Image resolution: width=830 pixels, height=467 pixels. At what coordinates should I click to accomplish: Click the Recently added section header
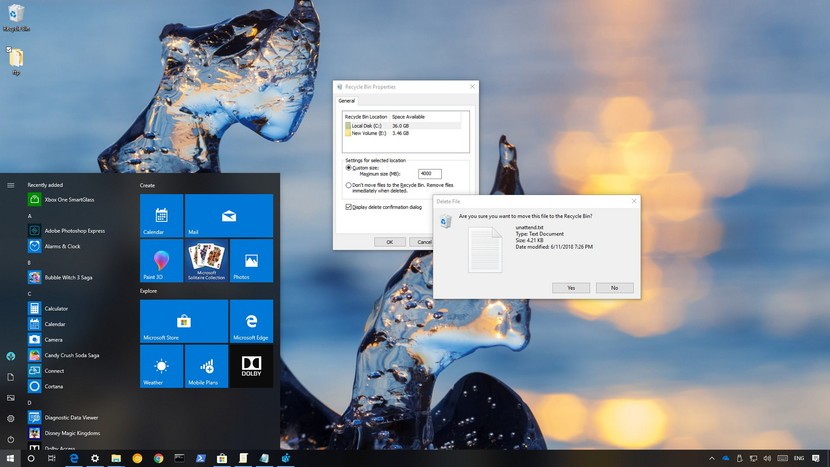pyautogui.click(x=46, y=185)
